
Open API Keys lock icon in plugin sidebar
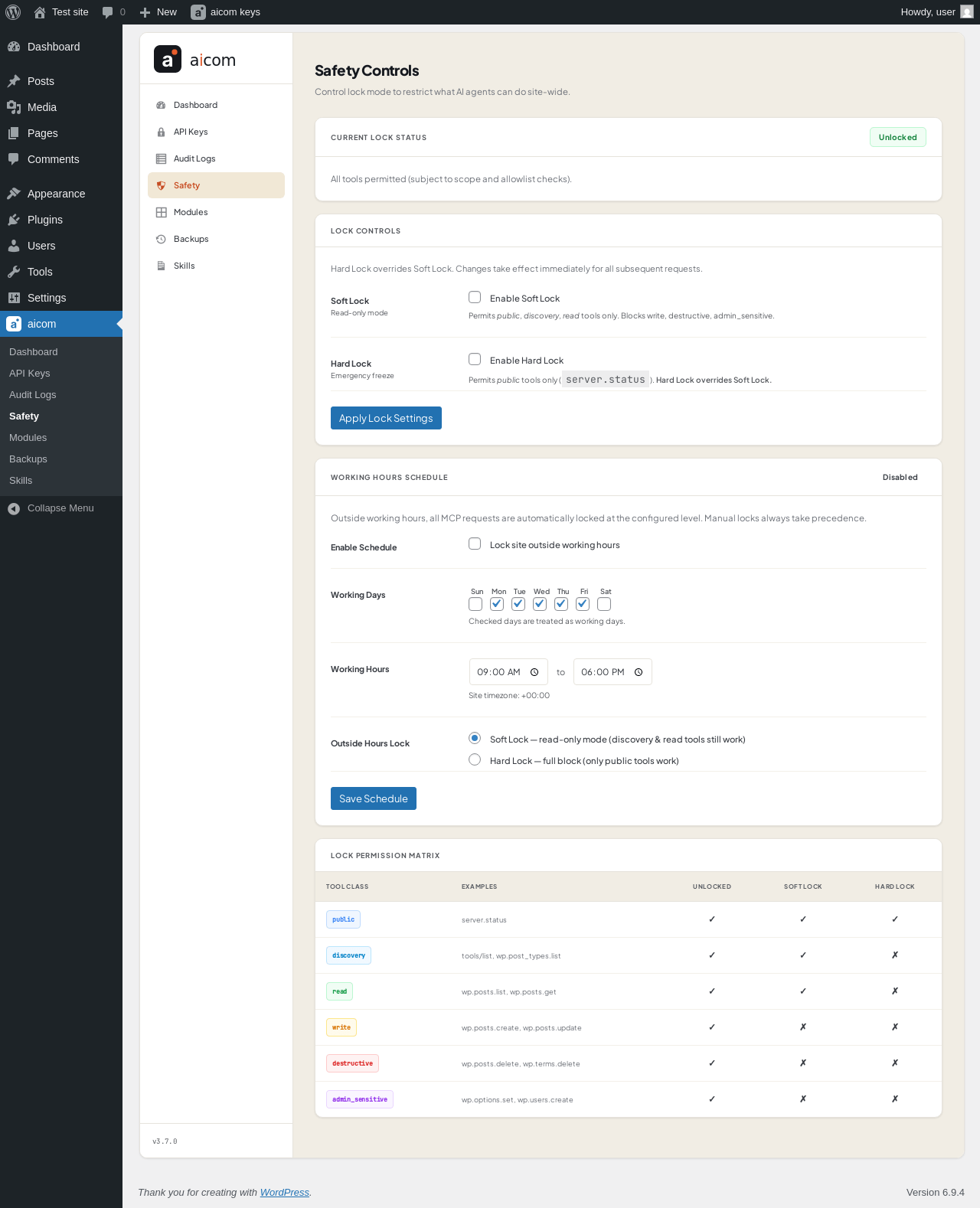click(x=161, y=132)
